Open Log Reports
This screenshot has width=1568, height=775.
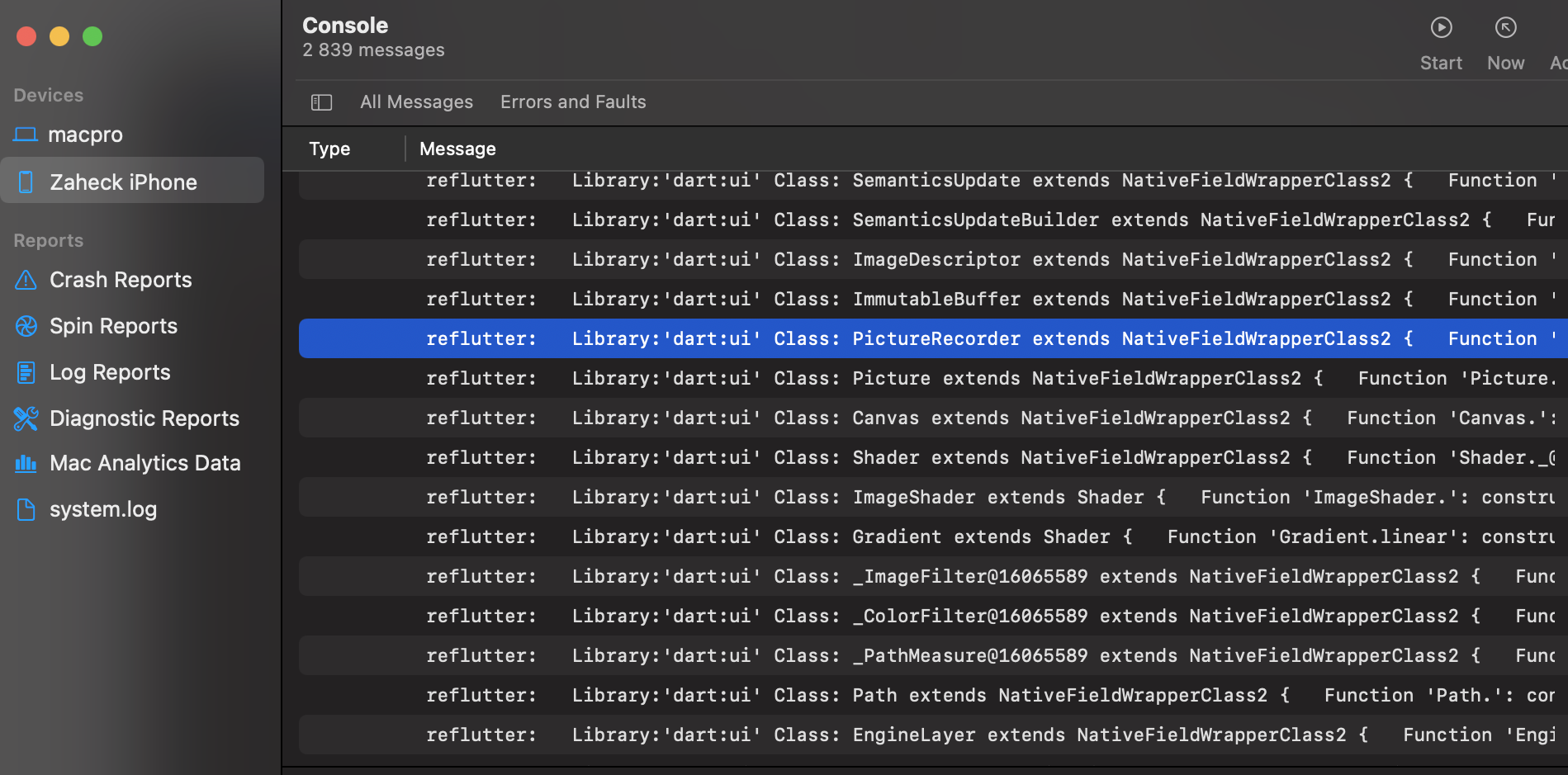point(110,371)
